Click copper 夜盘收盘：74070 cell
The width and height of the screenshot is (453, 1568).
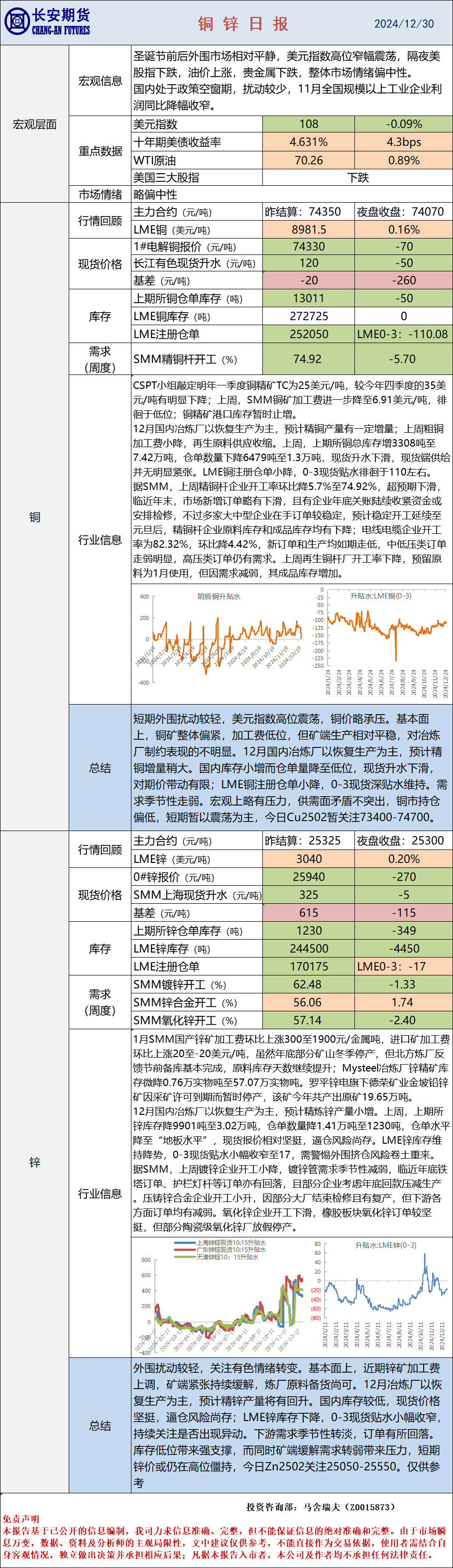coord(404,212)
